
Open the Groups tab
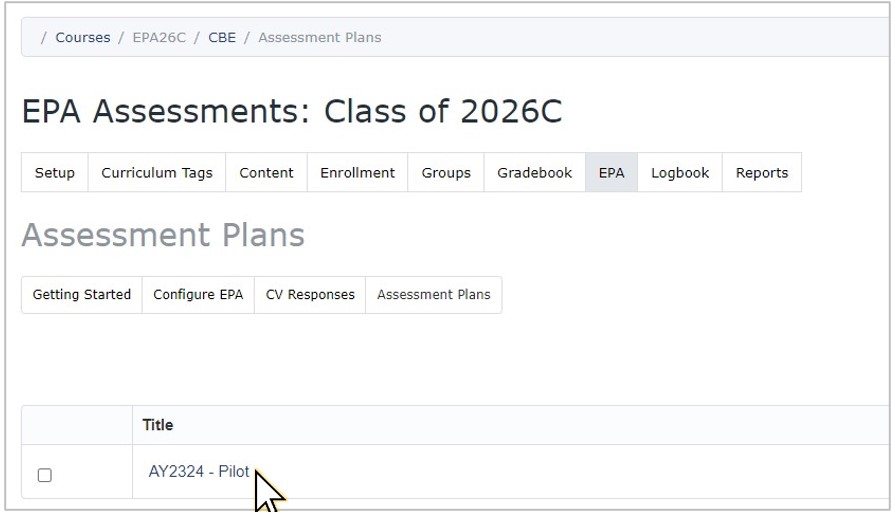(x=446, y=173)
